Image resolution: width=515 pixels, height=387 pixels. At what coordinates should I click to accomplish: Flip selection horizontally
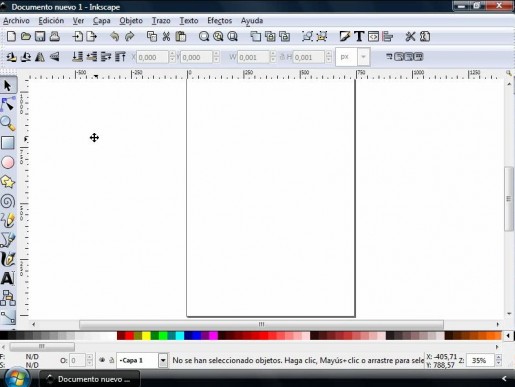40,57
